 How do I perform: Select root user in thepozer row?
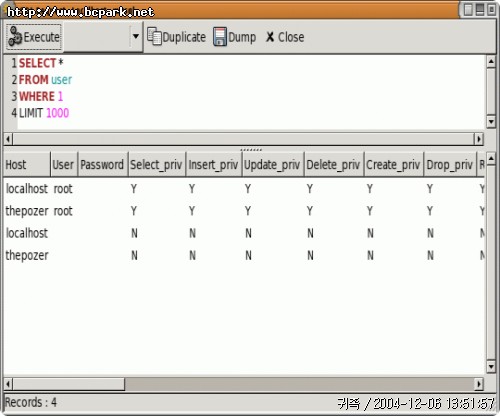63,211
